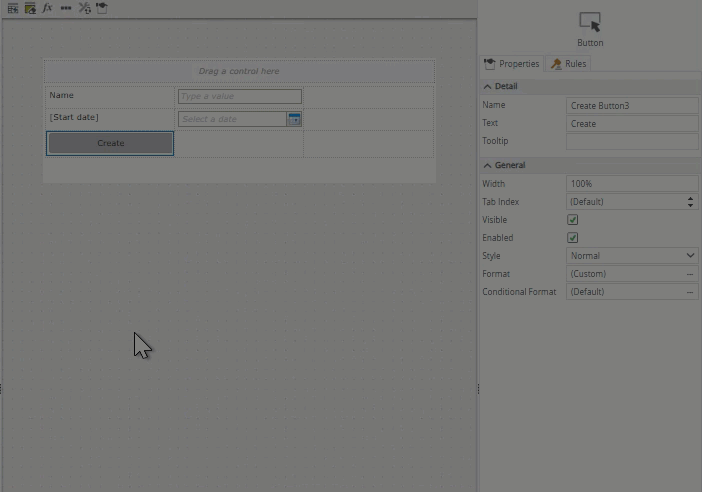Click the last toolbar icon

[x=101, y=8]
